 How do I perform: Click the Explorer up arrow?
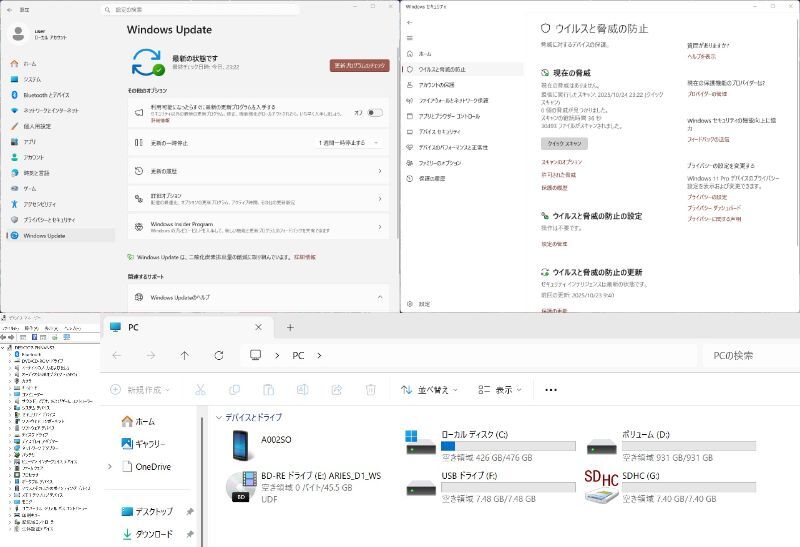coord(185,356)
